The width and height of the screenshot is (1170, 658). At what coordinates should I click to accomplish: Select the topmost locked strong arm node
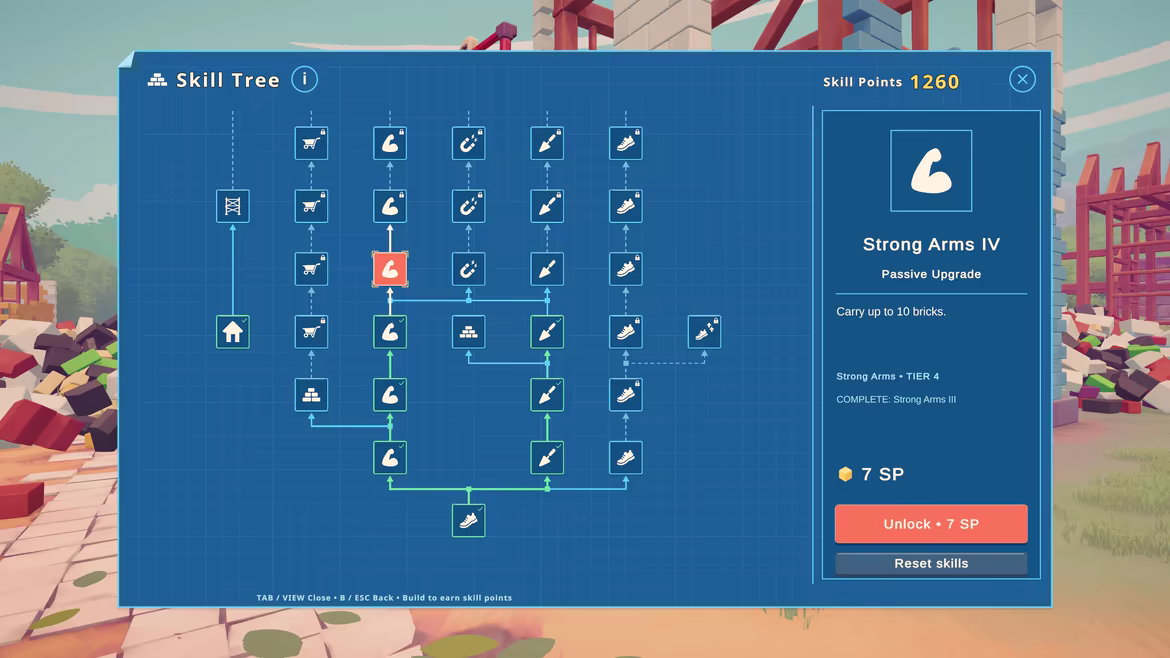390,143
